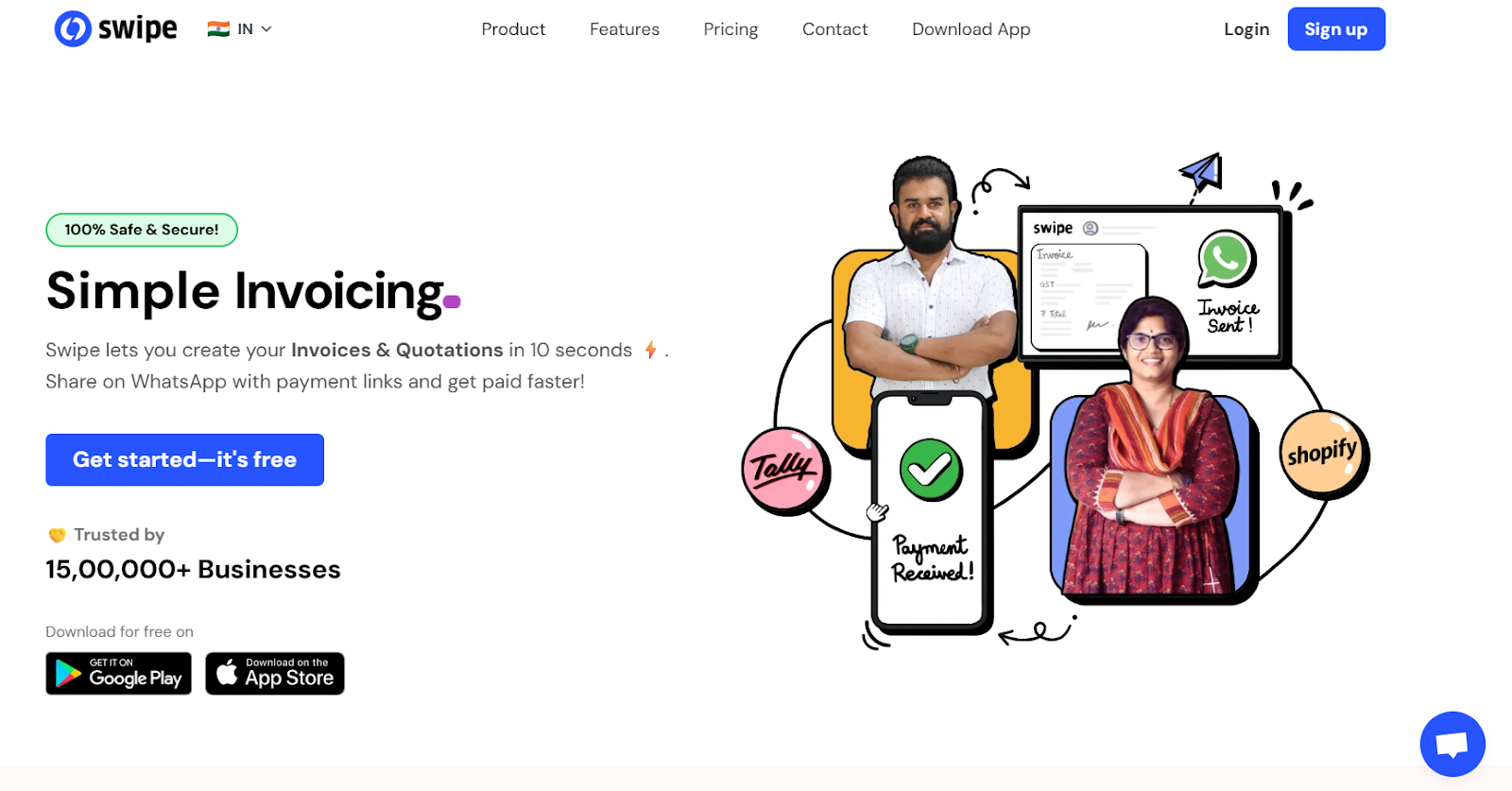Click the Swipe logo icon
Viewport: 1512px width, 791px height.
coord(73,29)
